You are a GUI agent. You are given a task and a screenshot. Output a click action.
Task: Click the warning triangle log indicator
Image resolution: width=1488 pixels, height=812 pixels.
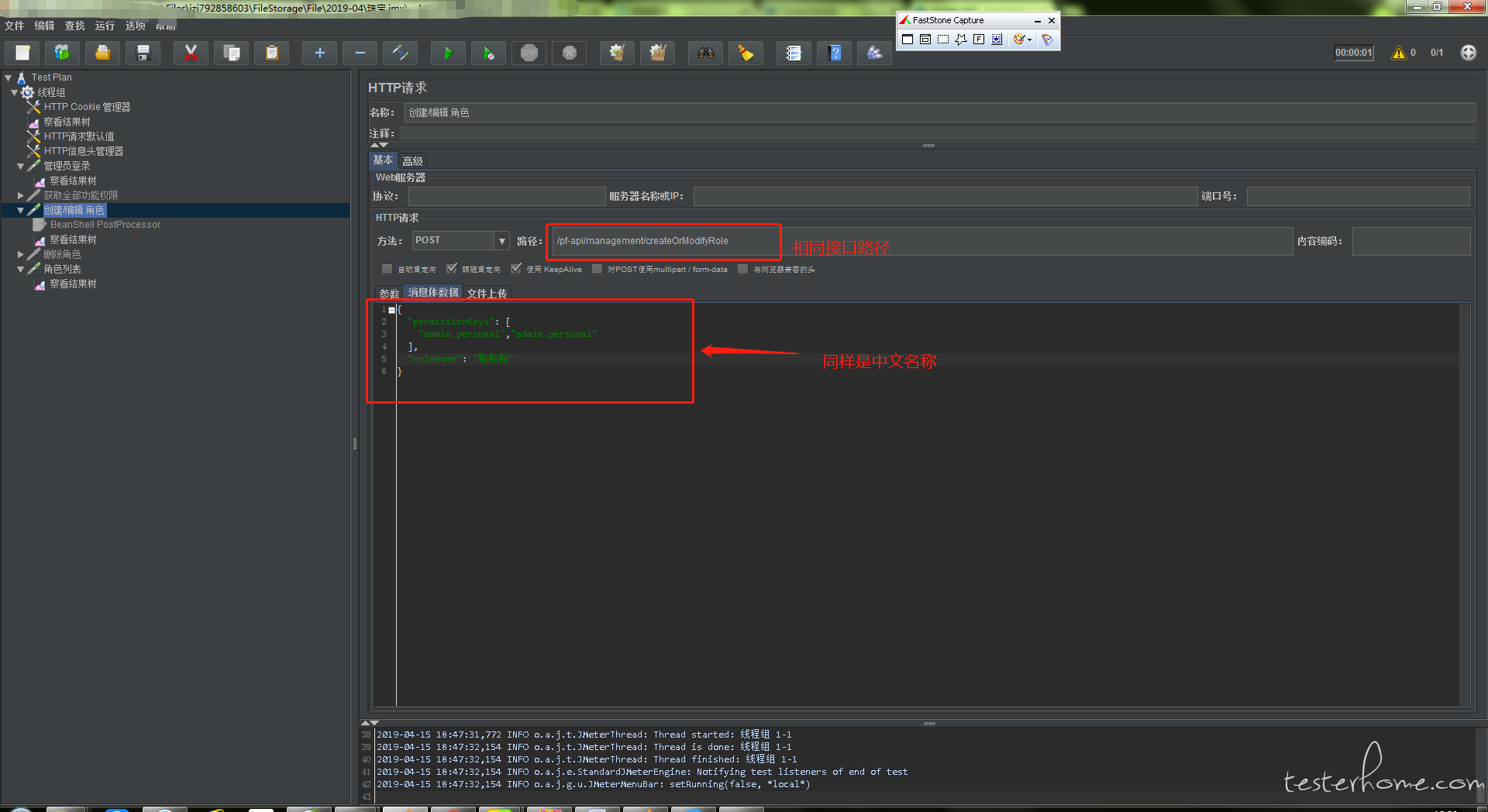click(1399, 53)
